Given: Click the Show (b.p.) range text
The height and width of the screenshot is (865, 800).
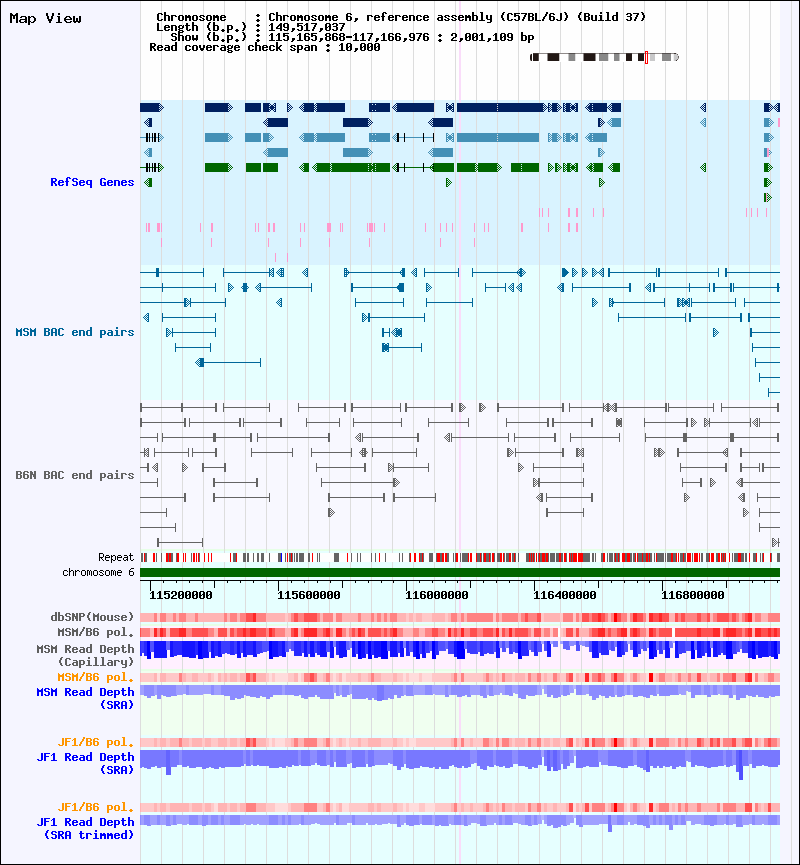Looking at the screenshot, I should [352, 37].
